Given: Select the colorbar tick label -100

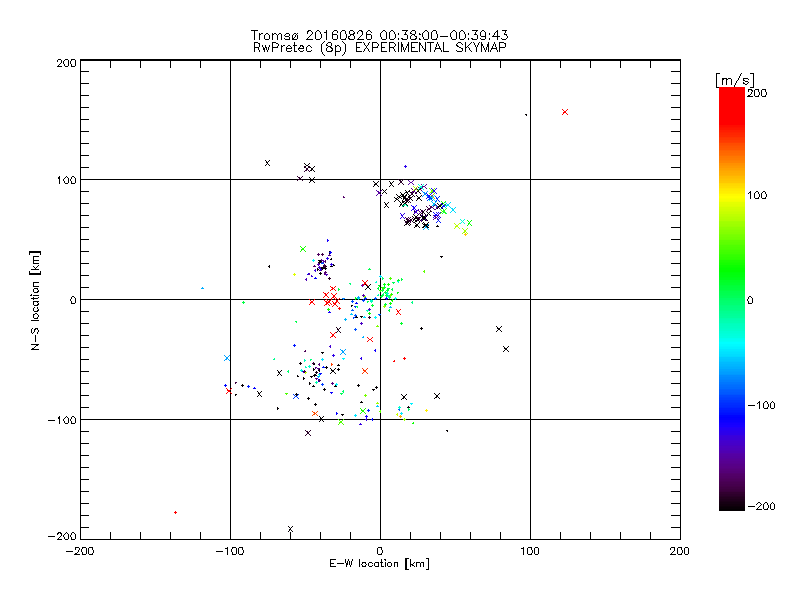Looking at the screenshot, I should tap(761, 405).
